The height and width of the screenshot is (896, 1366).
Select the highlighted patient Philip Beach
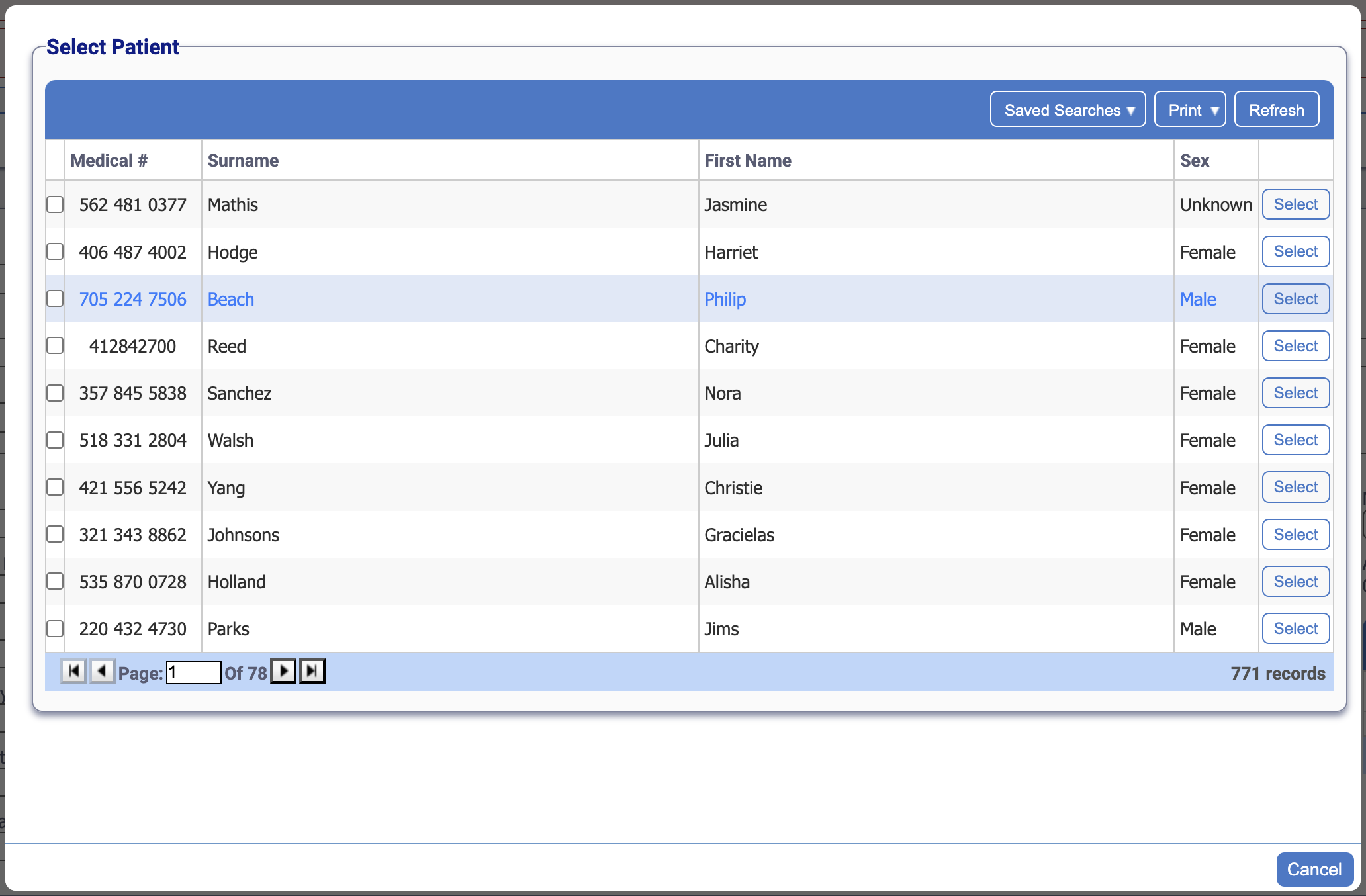point(1295,298)
